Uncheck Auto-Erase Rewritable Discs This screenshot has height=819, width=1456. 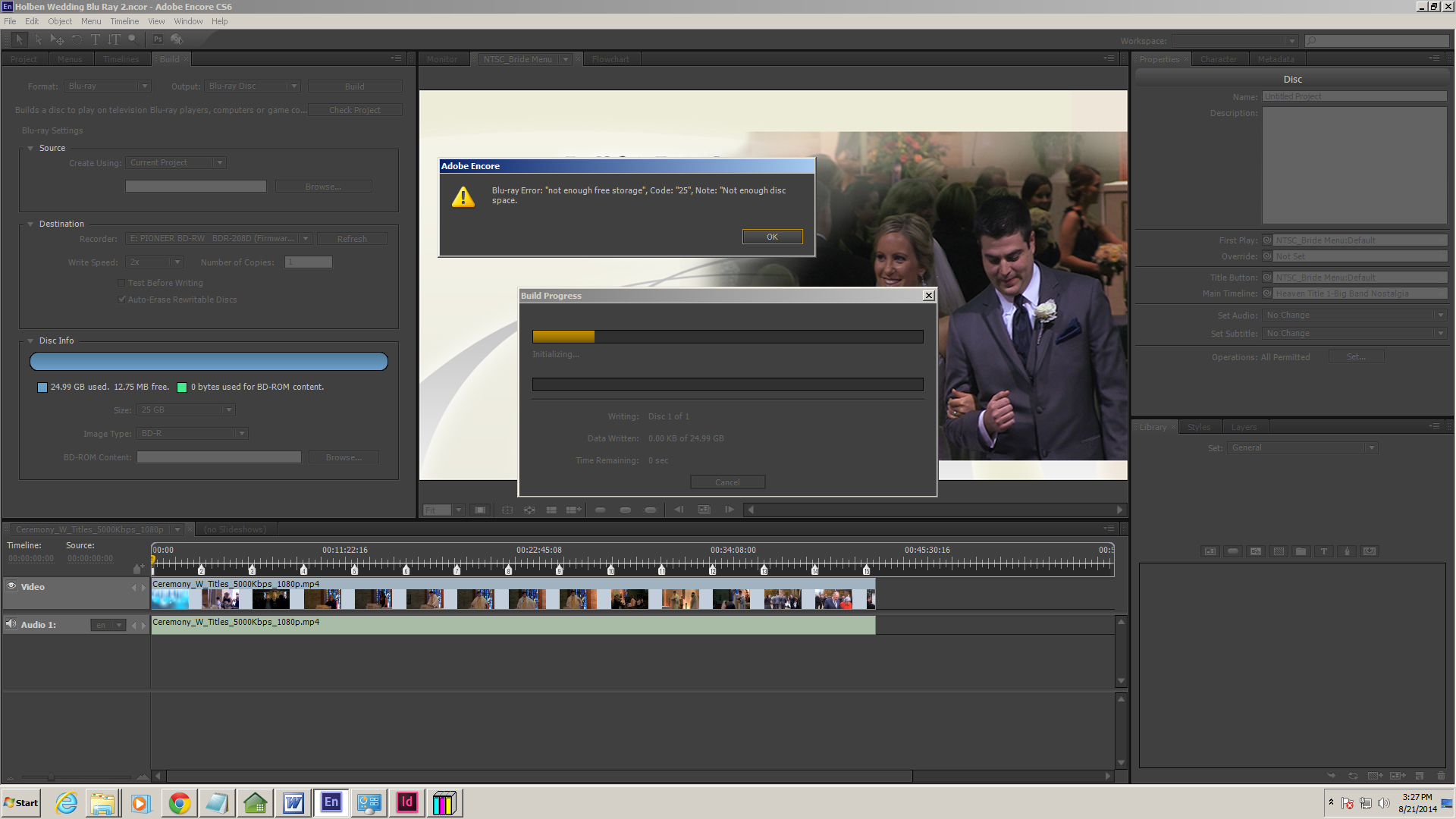(x=121, y=300)
